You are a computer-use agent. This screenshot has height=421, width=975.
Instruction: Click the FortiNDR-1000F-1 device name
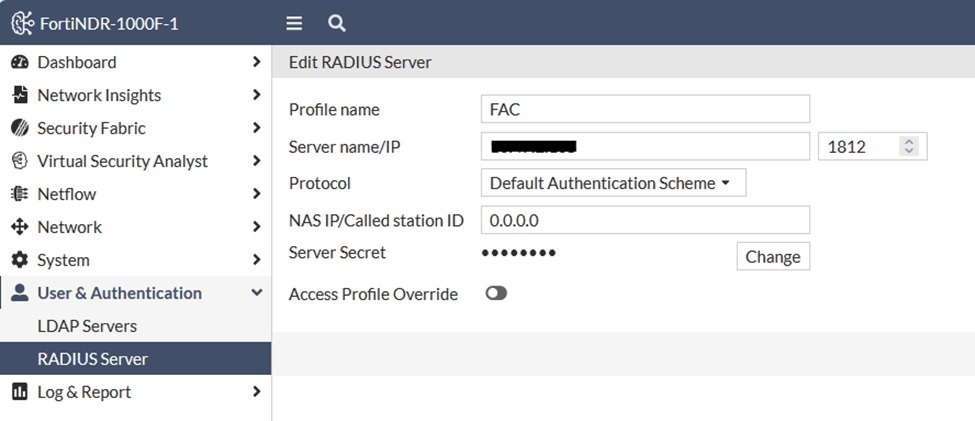[x=109, y=24]
